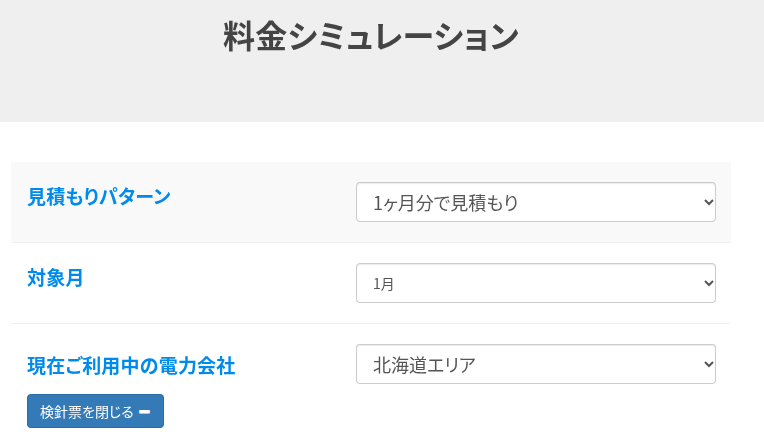Open the 対象月 month dropdown
Image resolution: width=764 pixels, height=434 pixels.
(535, 283)
